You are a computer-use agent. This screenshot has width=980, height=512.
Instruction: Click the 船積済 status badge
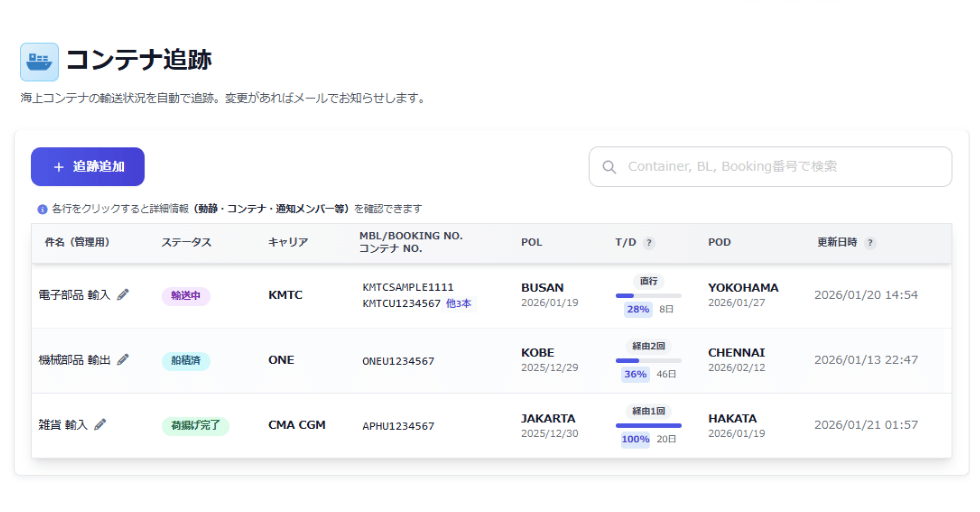pyautogui.click(x=186, y=361)
